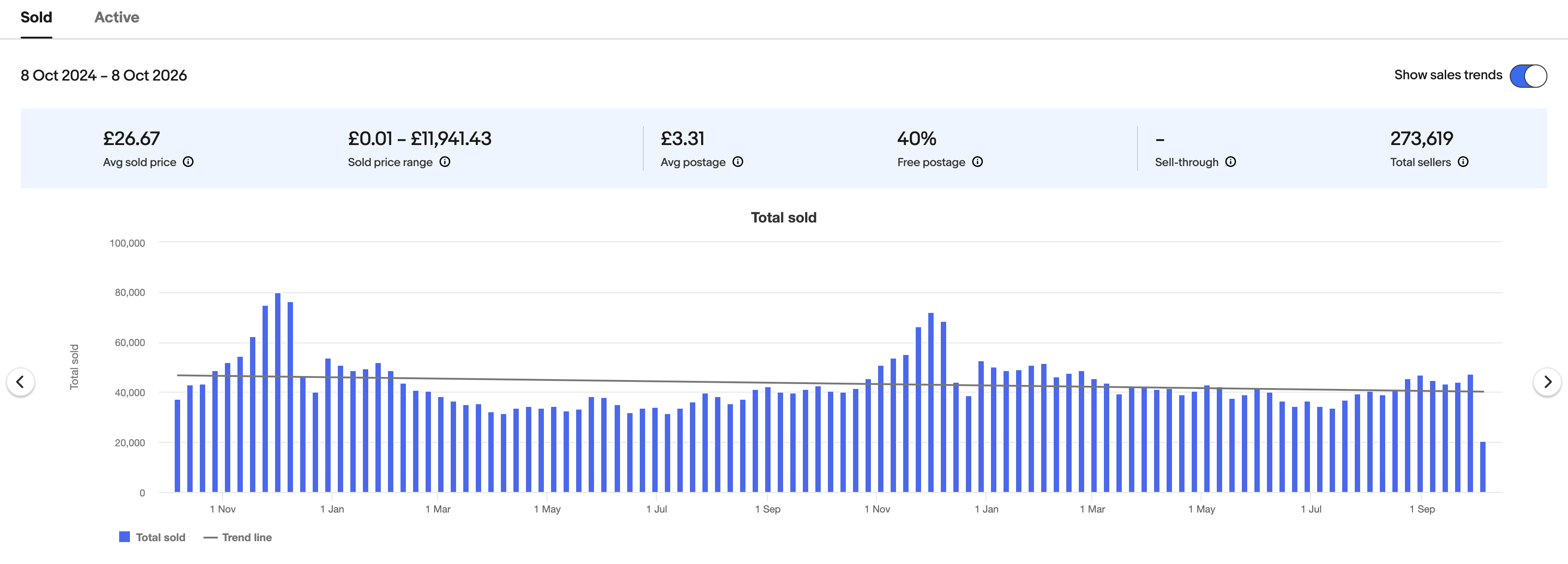Open the Sold price range info icon
This screenshot has height=564, width=1568.
tap(445, 162)
